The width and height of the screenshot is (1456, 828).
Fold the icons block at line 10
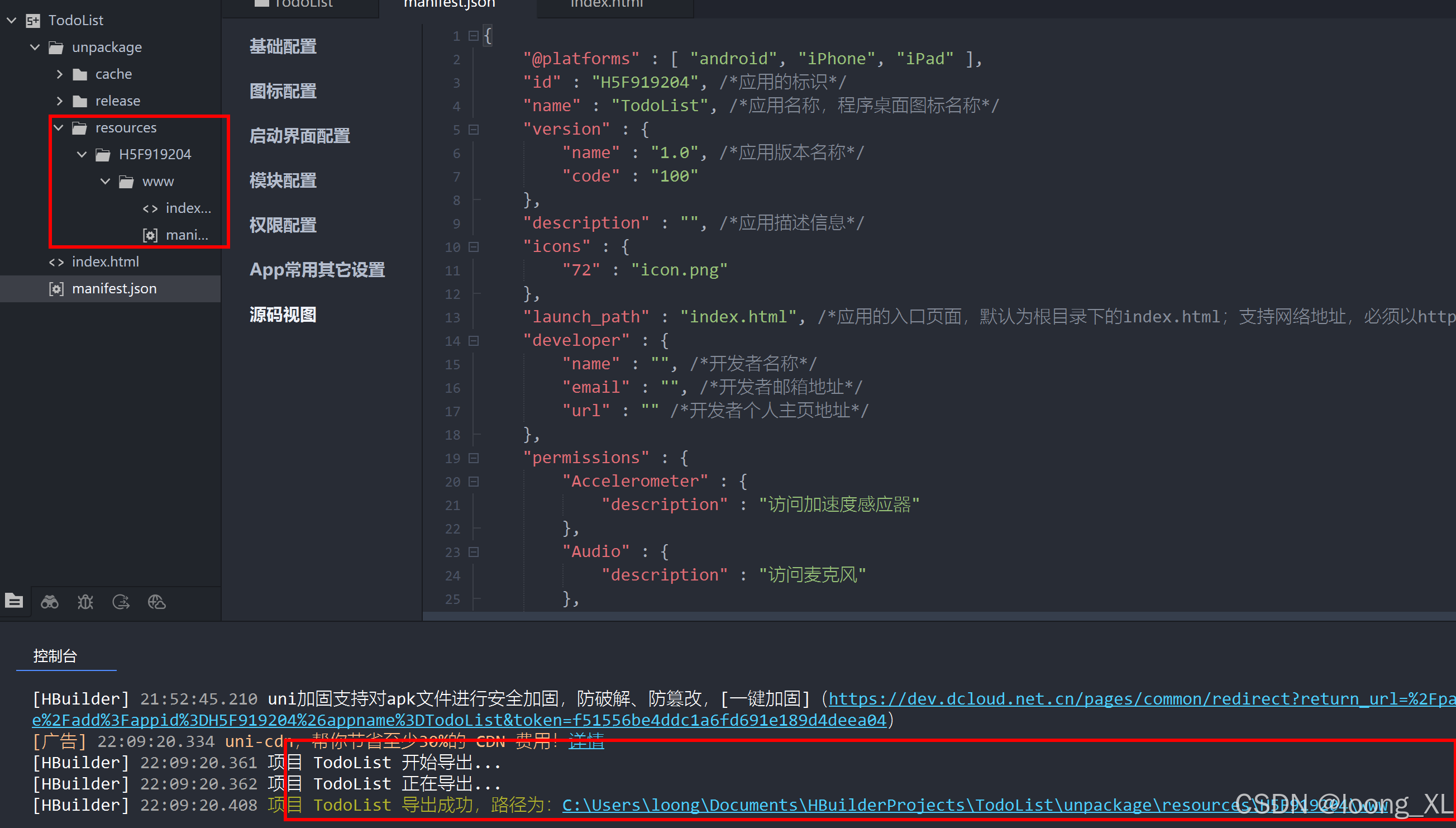[x=474, y=247]
